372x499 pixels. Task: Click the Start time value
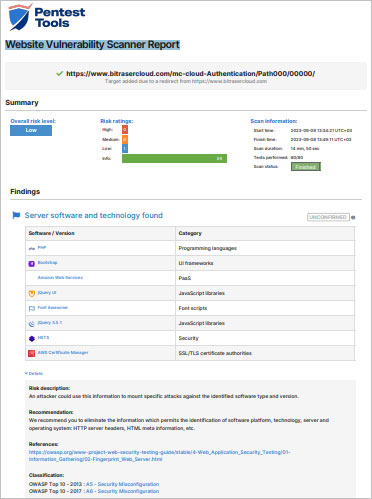[321, 130]
